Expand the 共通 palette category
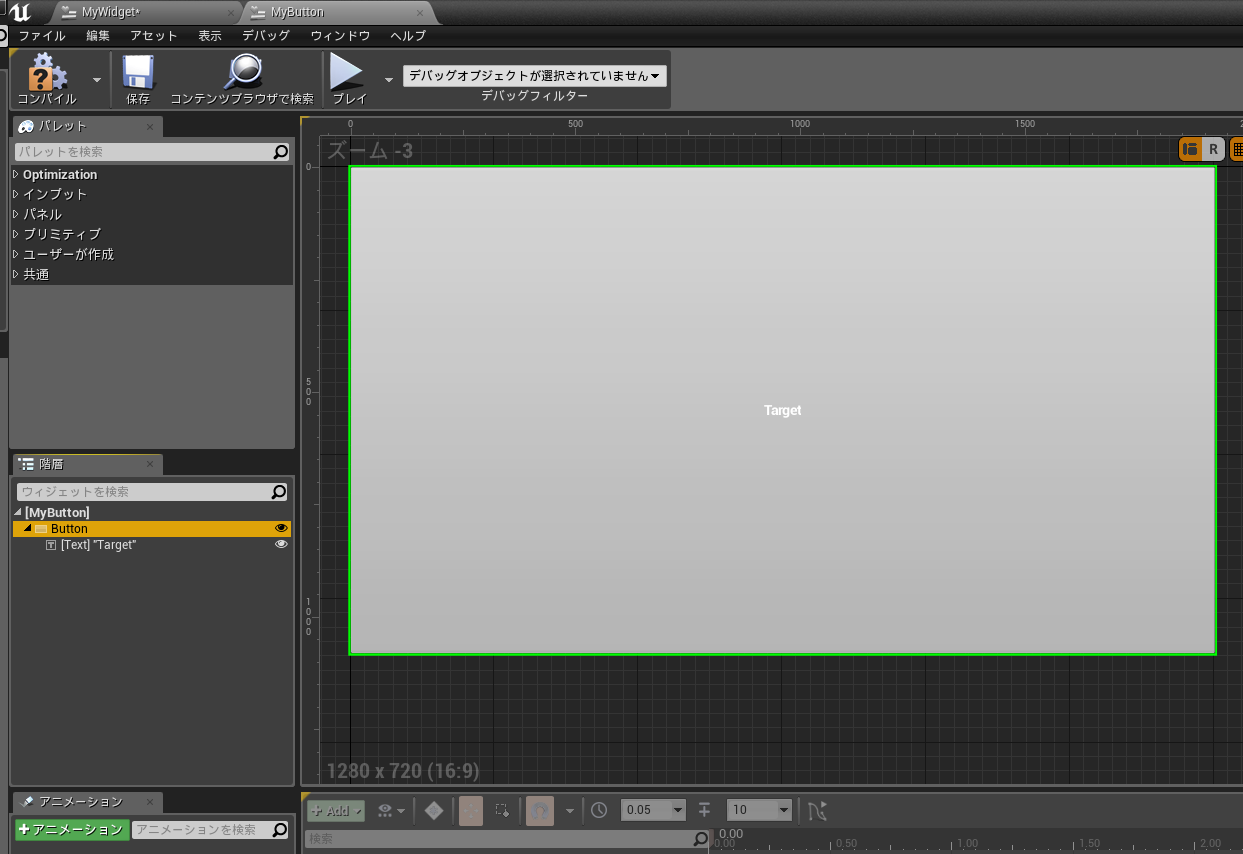Viewport: 1243px width, 854px height. pyautogui.click(x=16, y=274)
